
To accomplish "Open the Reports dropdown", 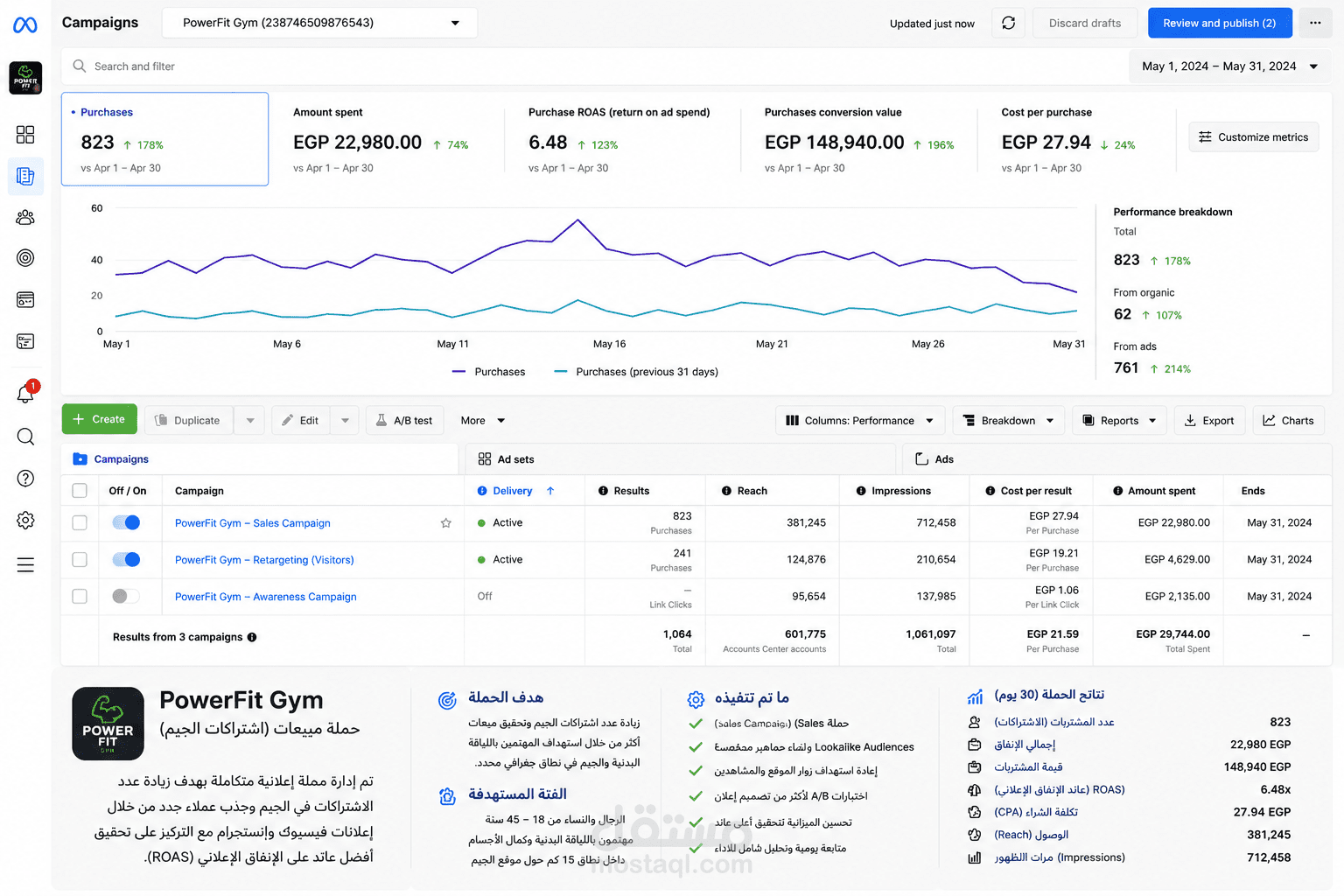I will pyautogui.click(x=1120, y=421).
